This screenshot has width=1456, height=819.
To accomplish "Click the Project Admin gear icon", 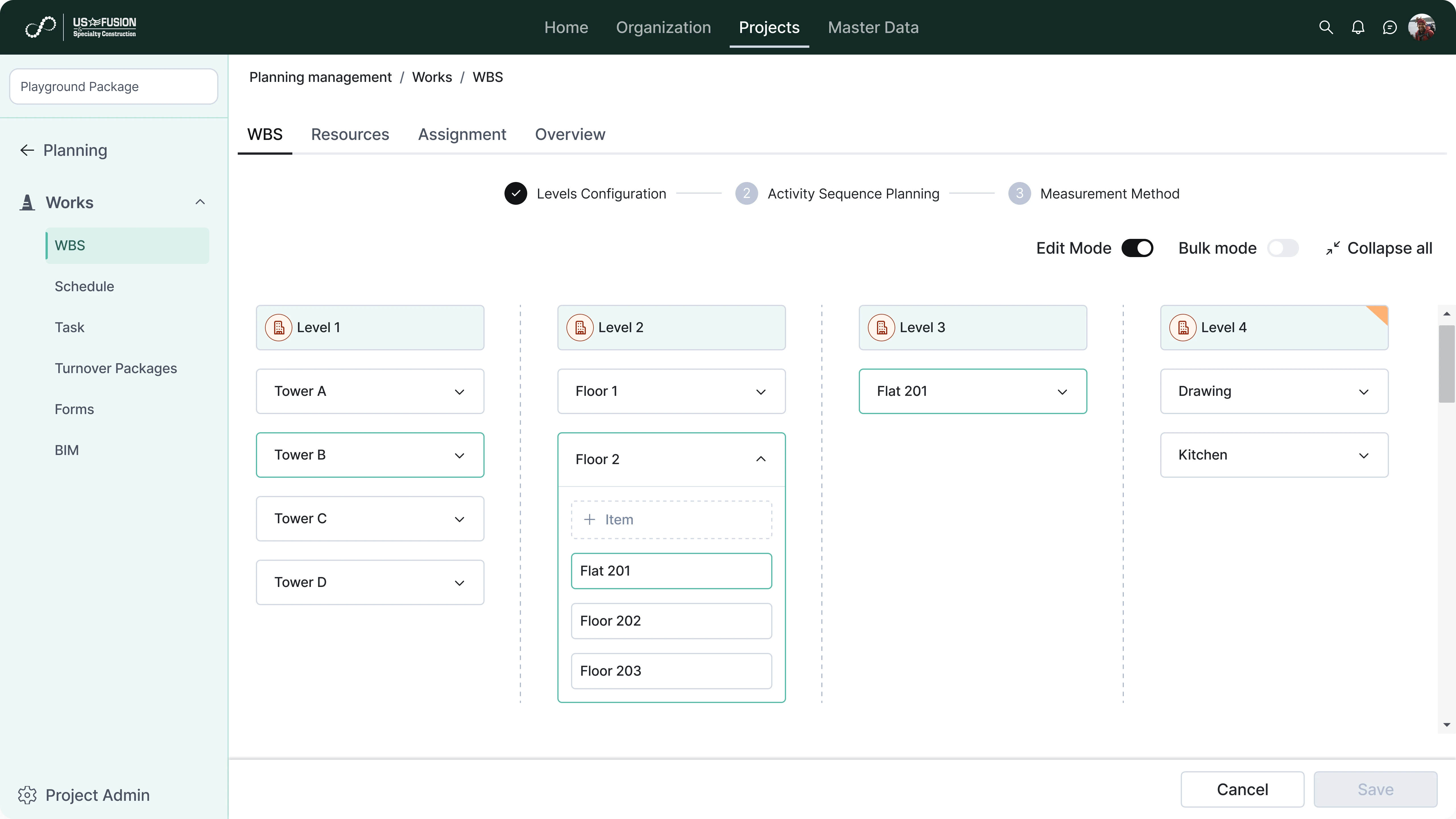I will tap(27, 795).
